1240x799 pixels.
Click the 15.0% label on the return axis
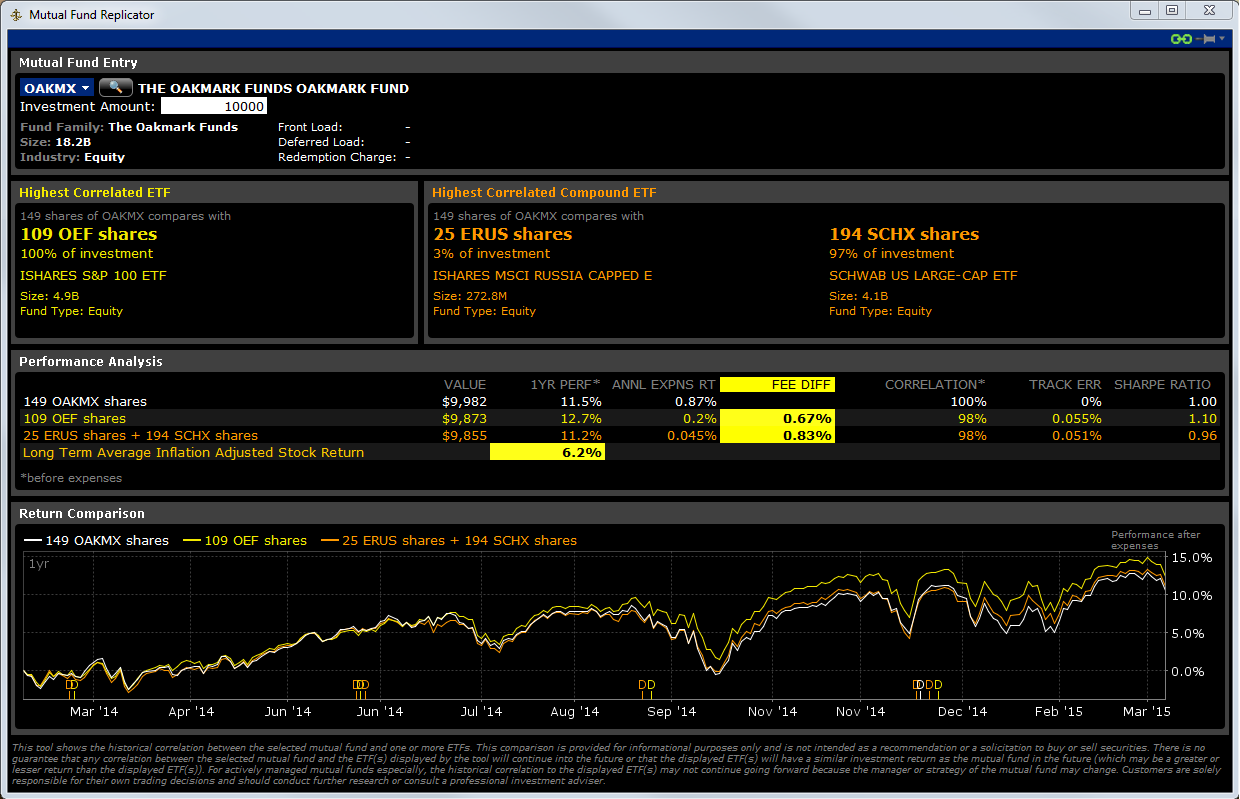tap(1191, 557)
